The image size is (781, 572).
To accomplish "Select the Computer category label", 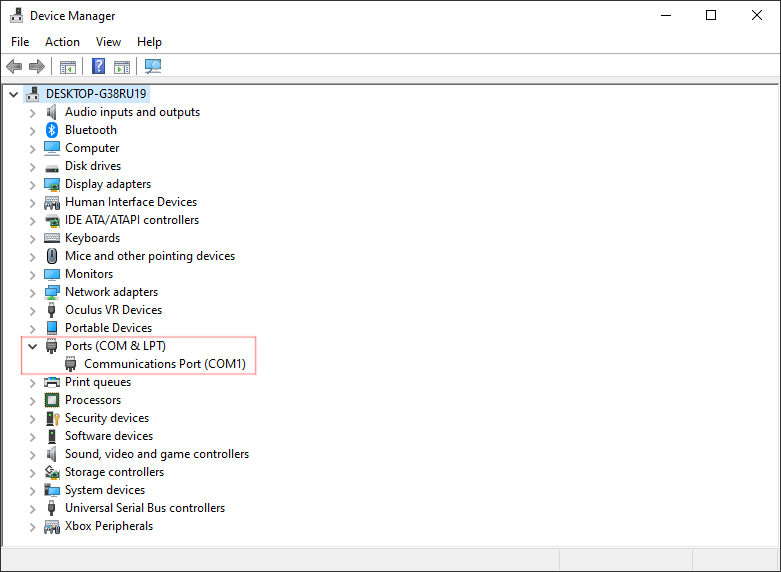I will click(x=92, y=148).
